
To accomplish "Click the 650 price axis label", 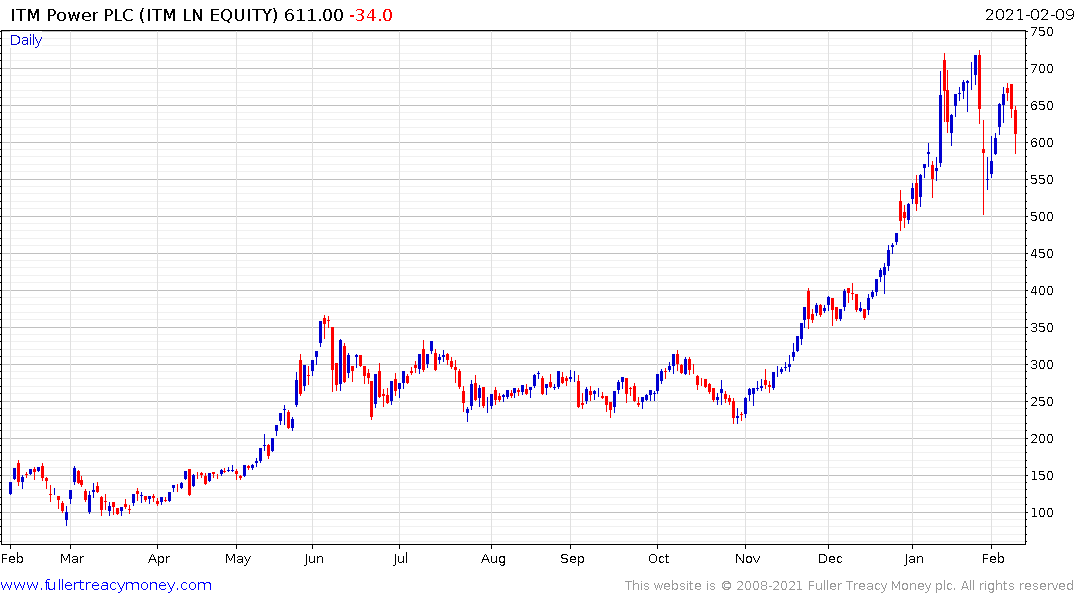I will 1041,106.
